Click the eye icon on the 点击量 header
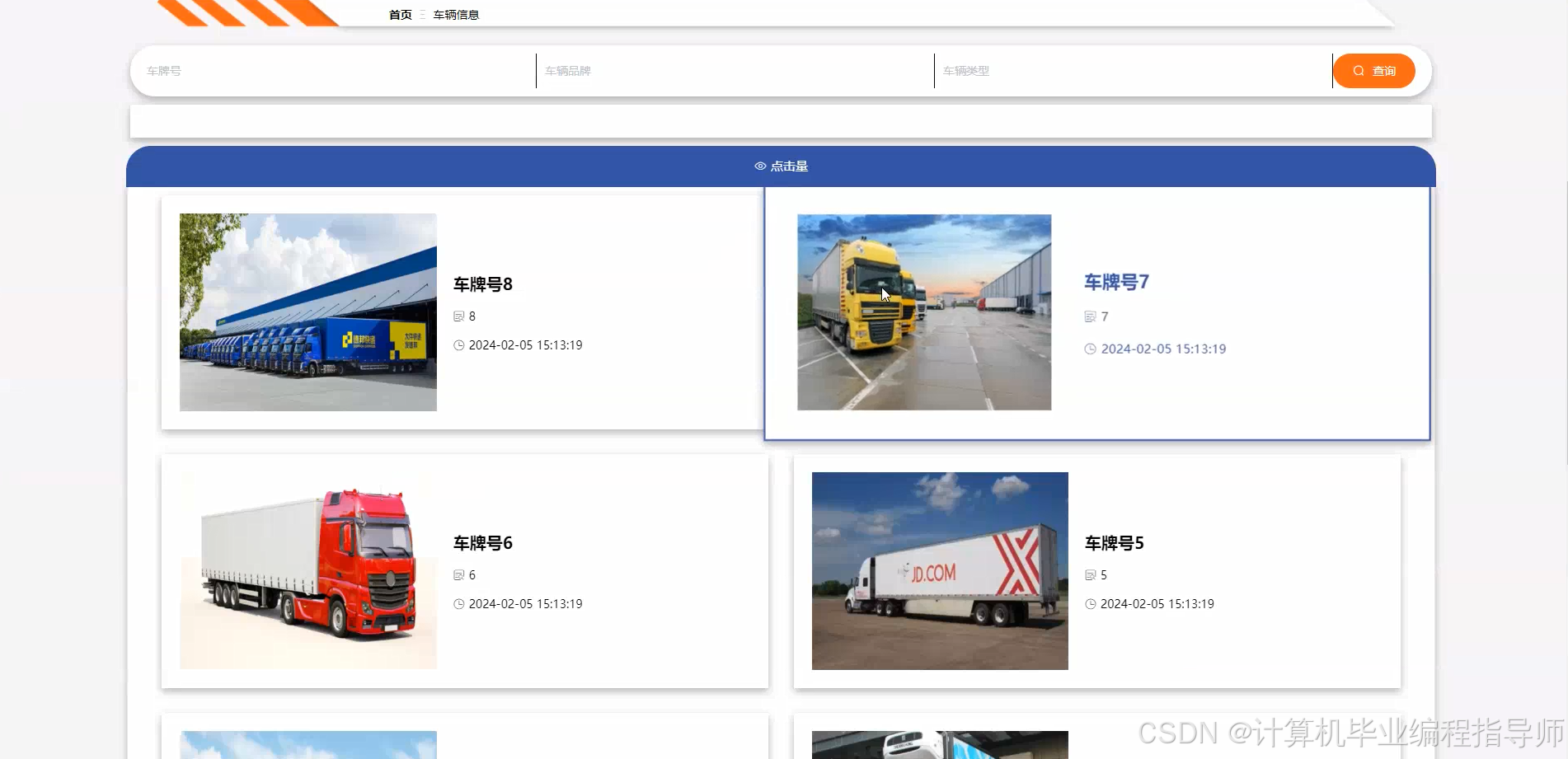The height and width of the screenshot is (759, 1568). [x=760, y=166]
